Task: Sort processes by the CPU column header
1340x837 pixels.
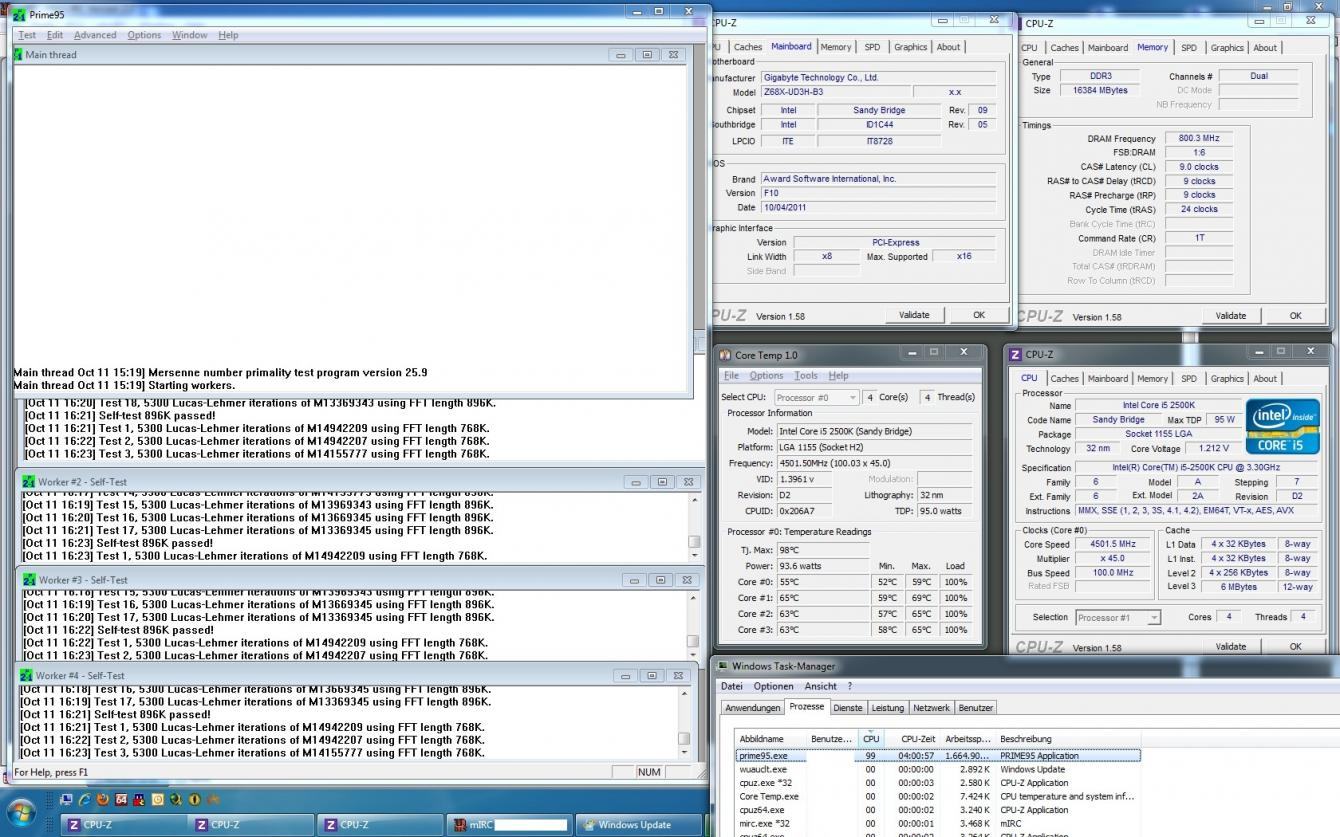Action: pyautogui.click(x=871, y=739)
